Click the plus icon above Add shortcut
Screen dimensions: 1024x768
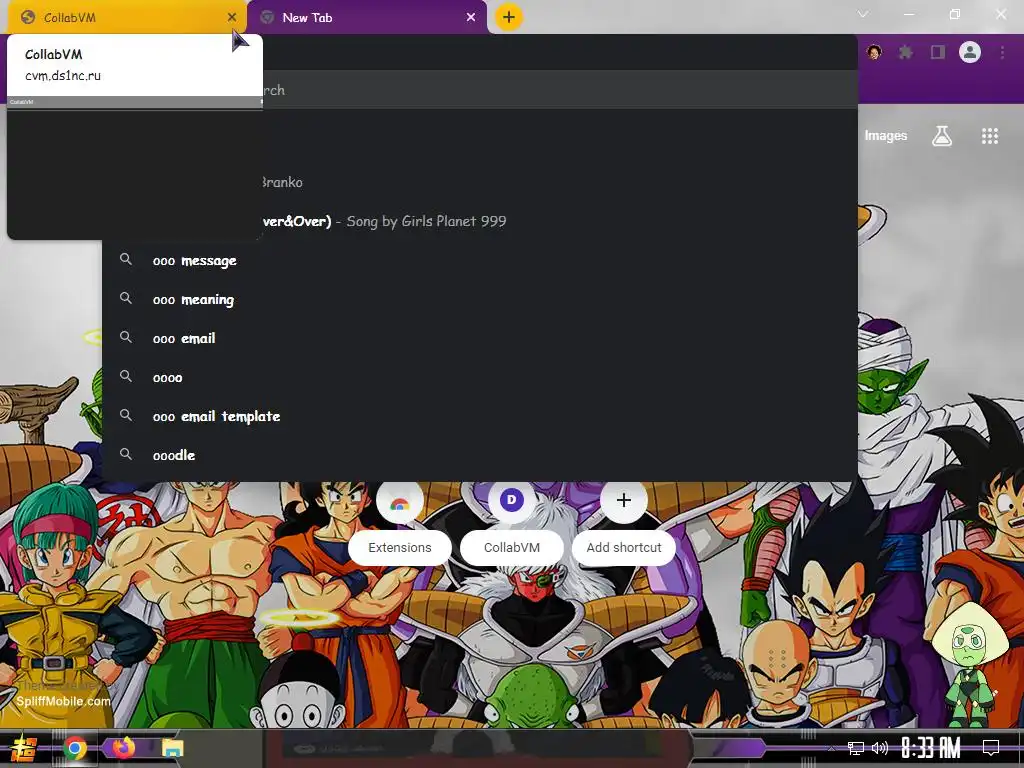(624, 501)
